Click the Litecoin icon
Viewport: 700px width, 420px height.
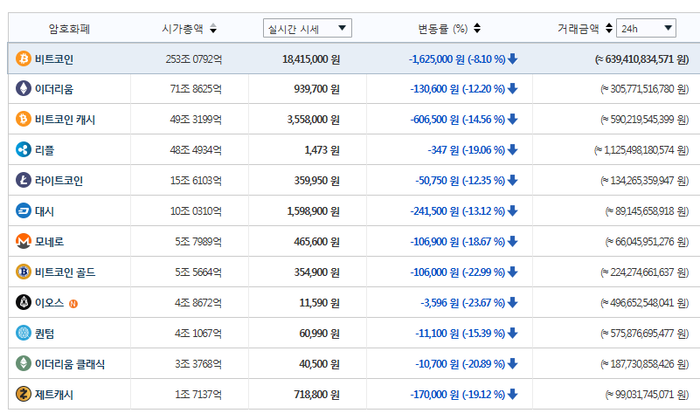tap(23, 180)
